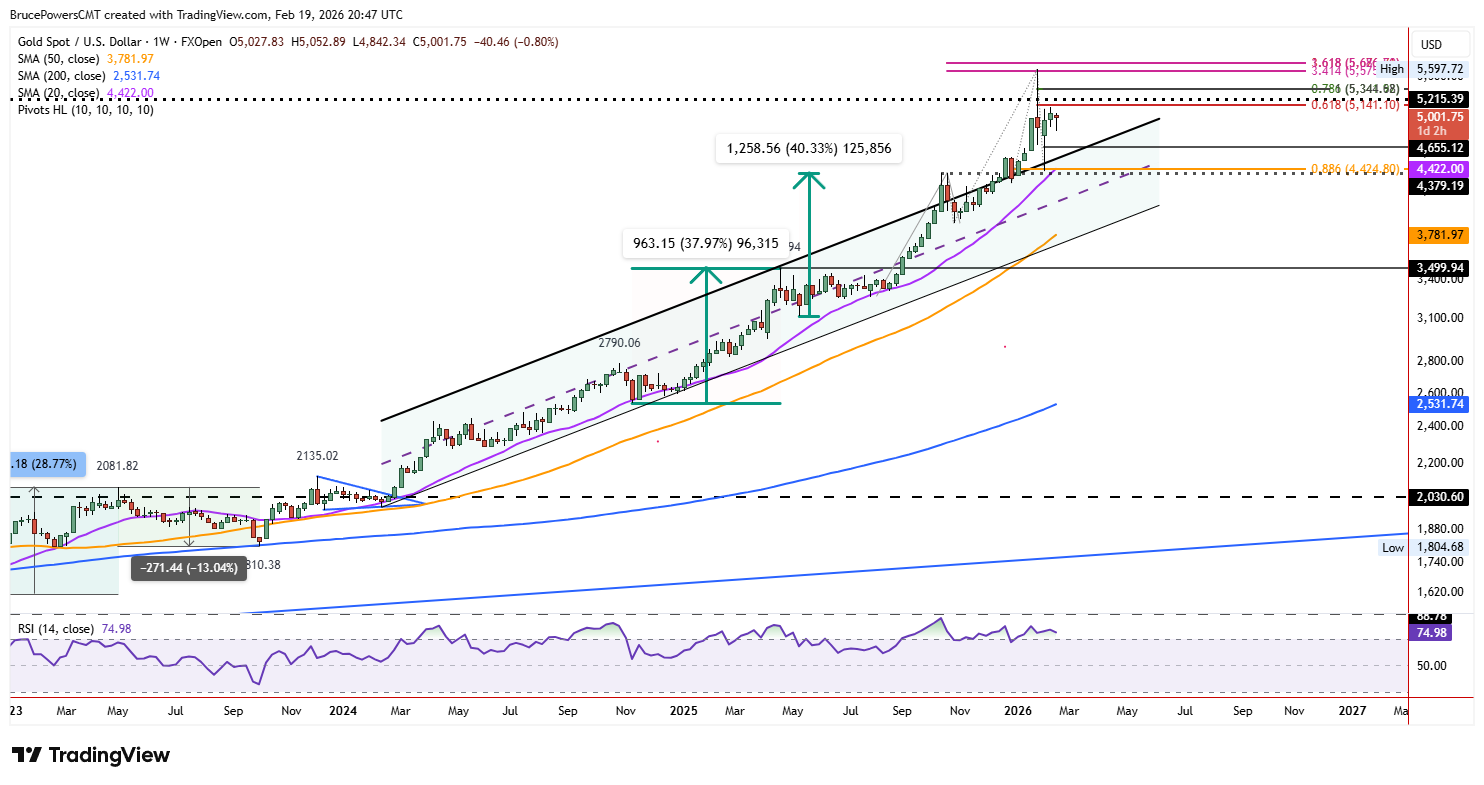The image size is (1484, 785).
Task: Click the RSI (14, close) indicator legend
Action: point(55,629)
